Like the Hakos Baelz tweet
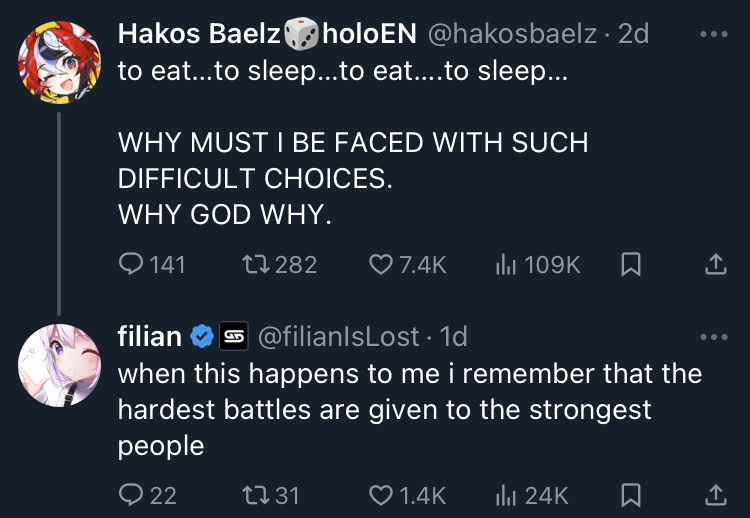 pos(381,264)
